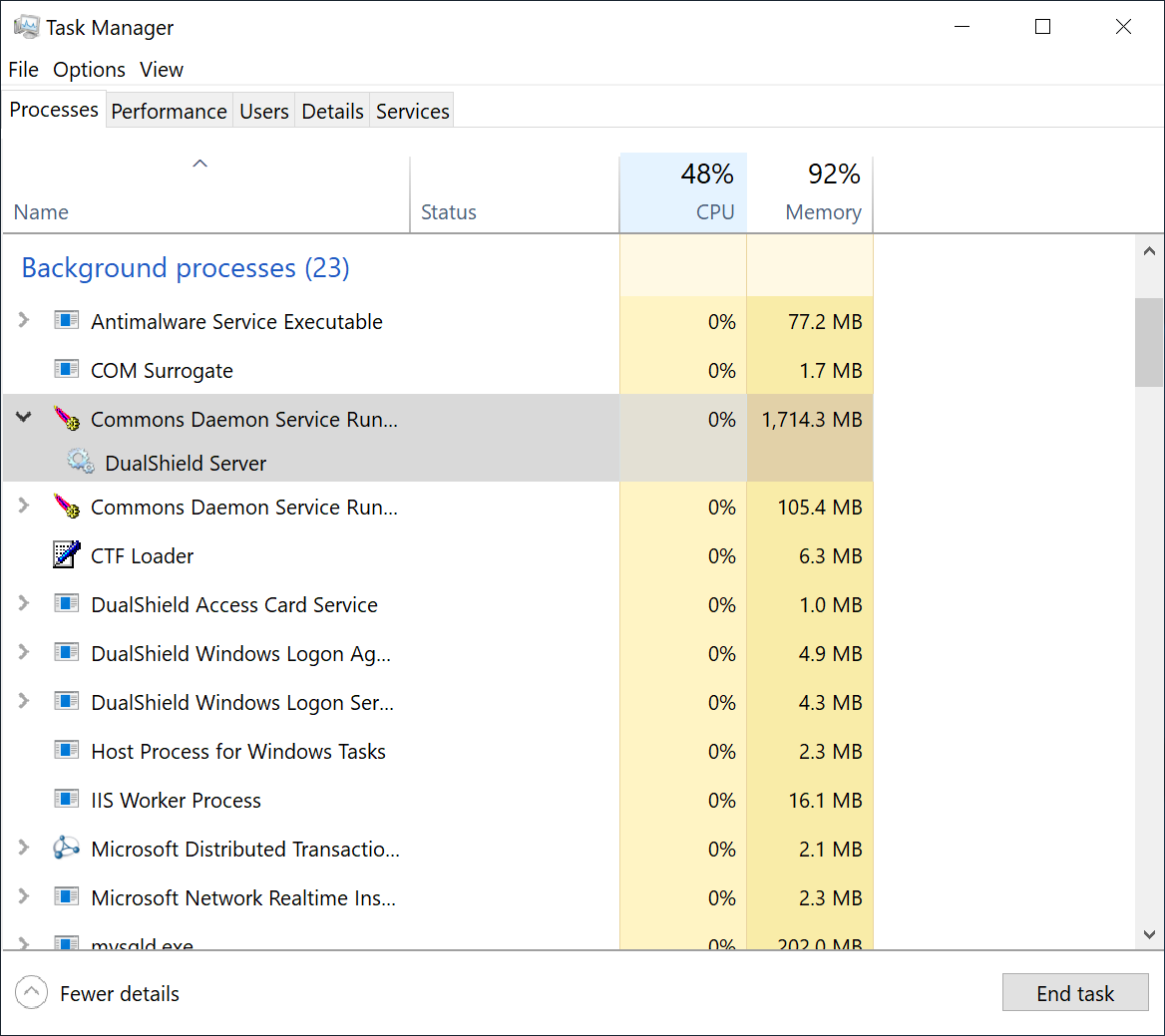Collapse the expanded Commons Daemon Service Runner
Viewport: 1165px width, 1036px height.
tap(24, 418)
